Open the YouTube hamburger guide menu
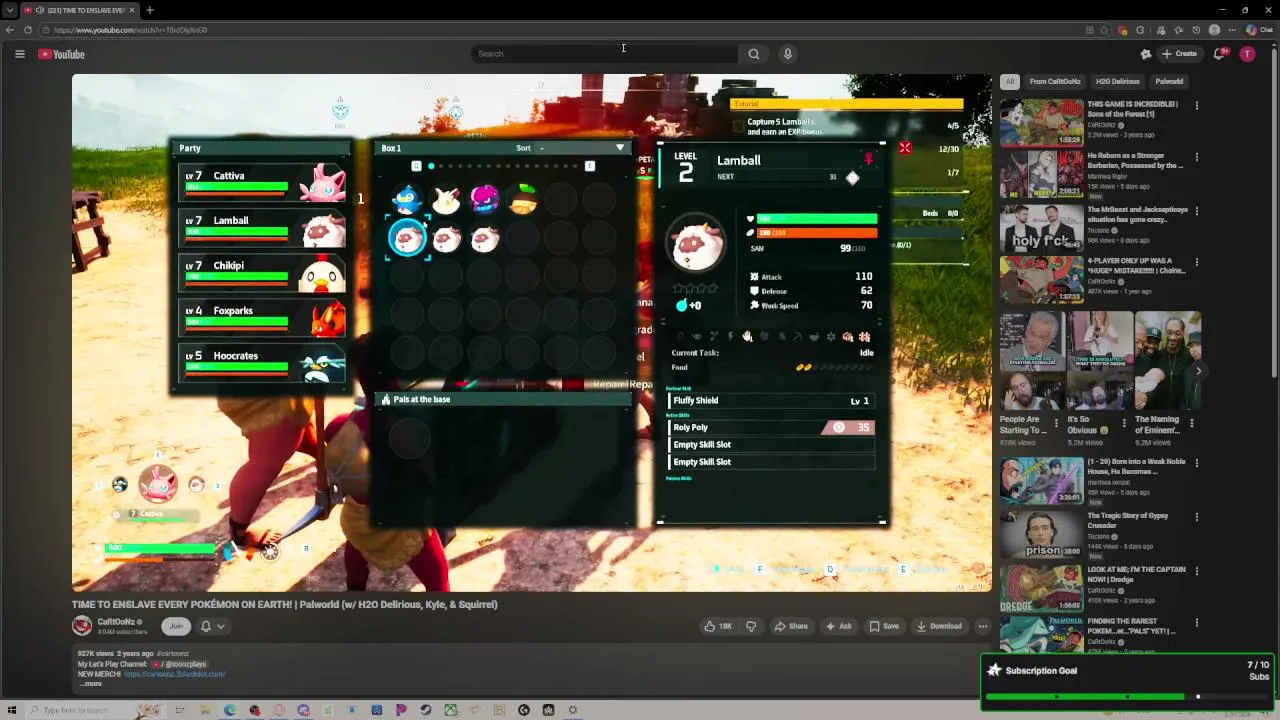Screen dimensions: 1280x720 pyautogui.click(x=19, y=54)
